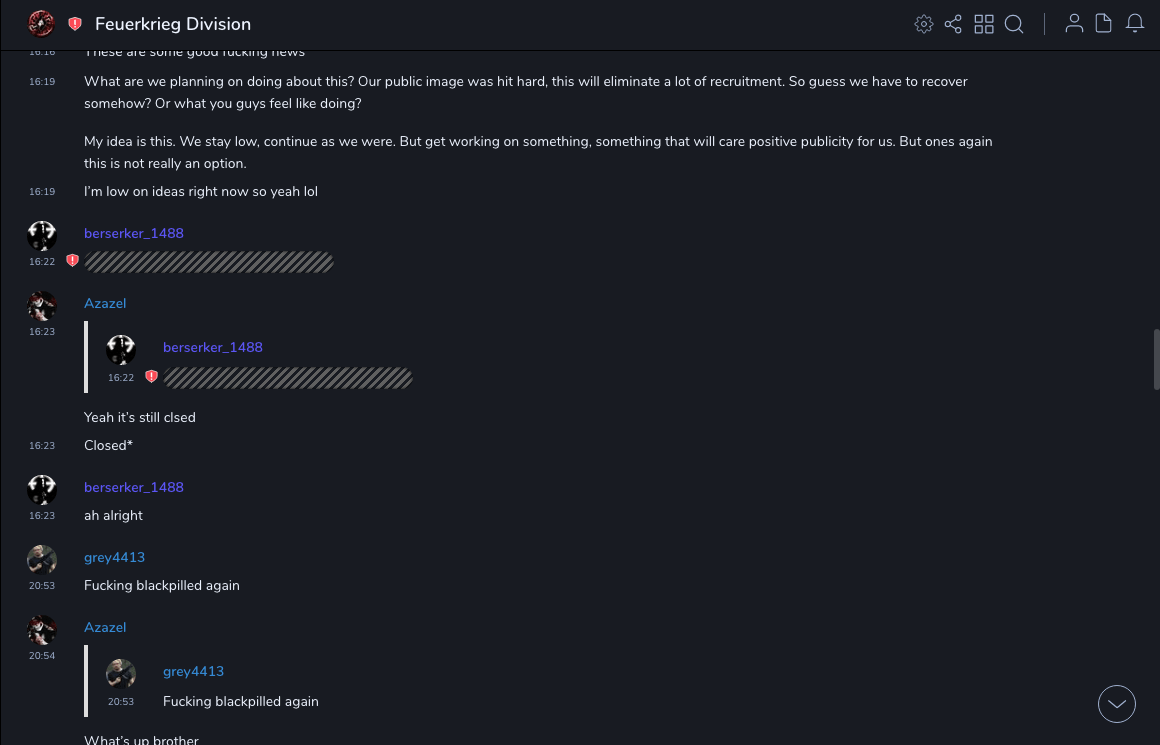This screenshot has height=745, width=1160.
Task: Click the channel avatar in header
Action: [x=41, y=24]
